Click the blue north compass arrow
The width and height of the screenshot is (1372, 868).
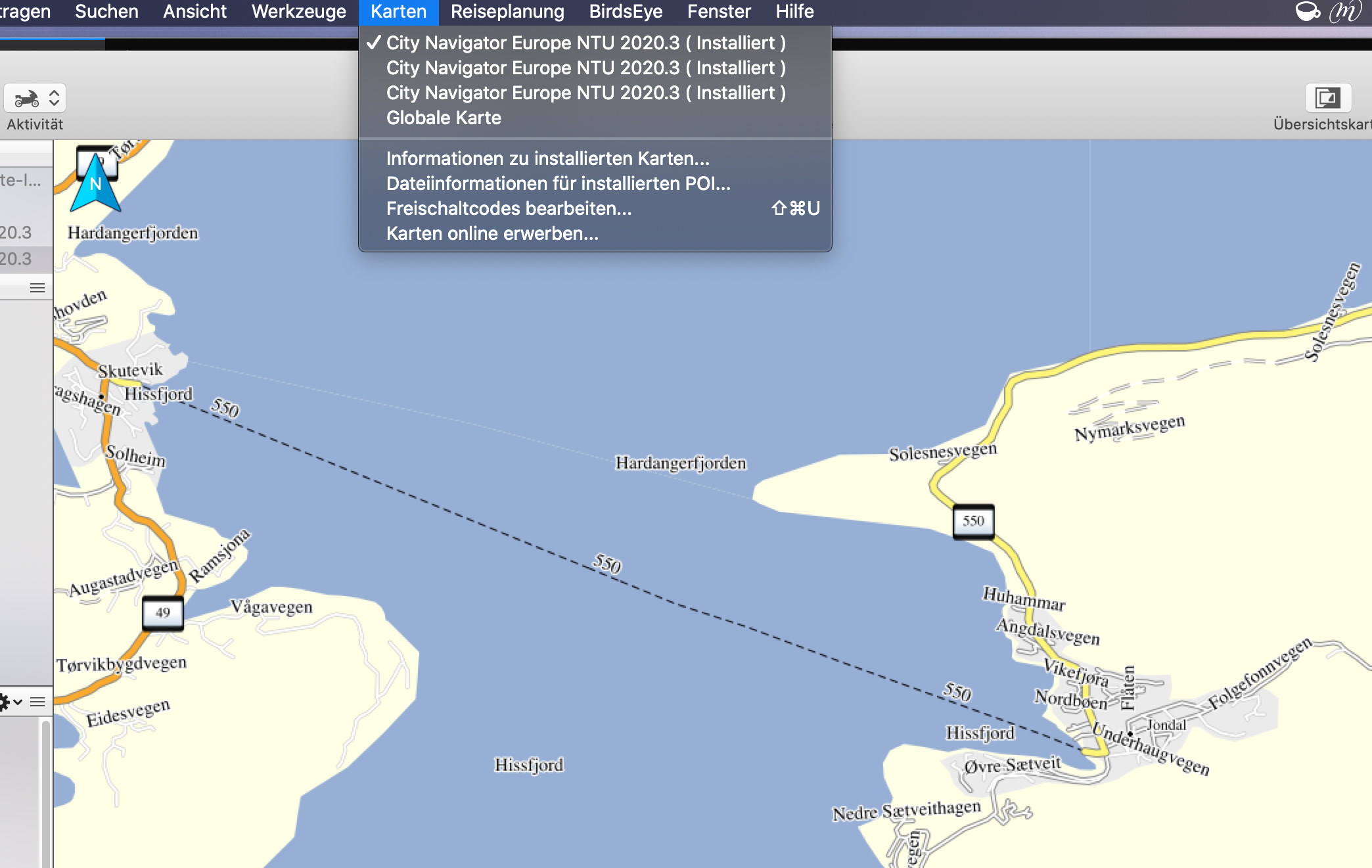[x=95, y=183]
